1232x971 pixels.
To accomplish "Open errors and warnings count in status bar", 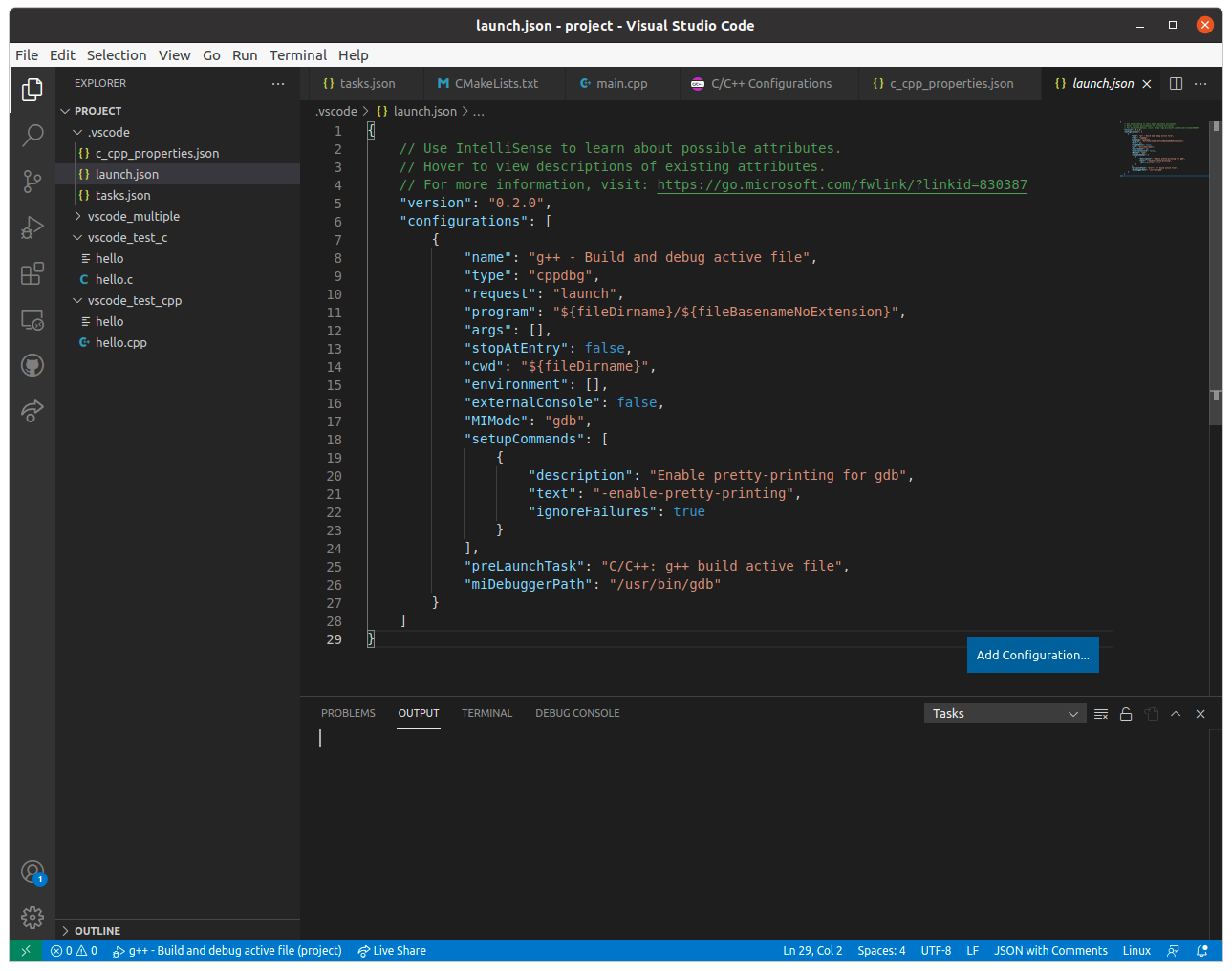I will pyautogui.click(x=74, y=951).
